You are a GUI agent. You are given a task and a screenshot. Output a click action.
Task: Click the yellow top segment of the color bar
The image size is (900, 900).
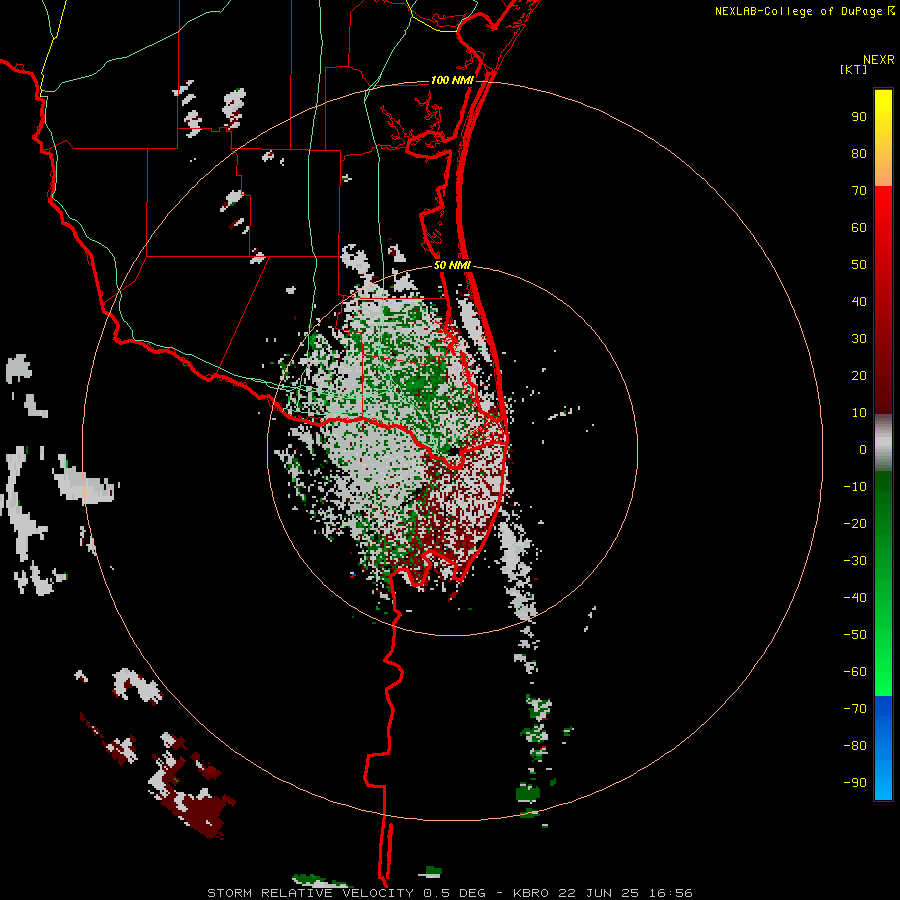pyautogui.click(x=883, y=138)
